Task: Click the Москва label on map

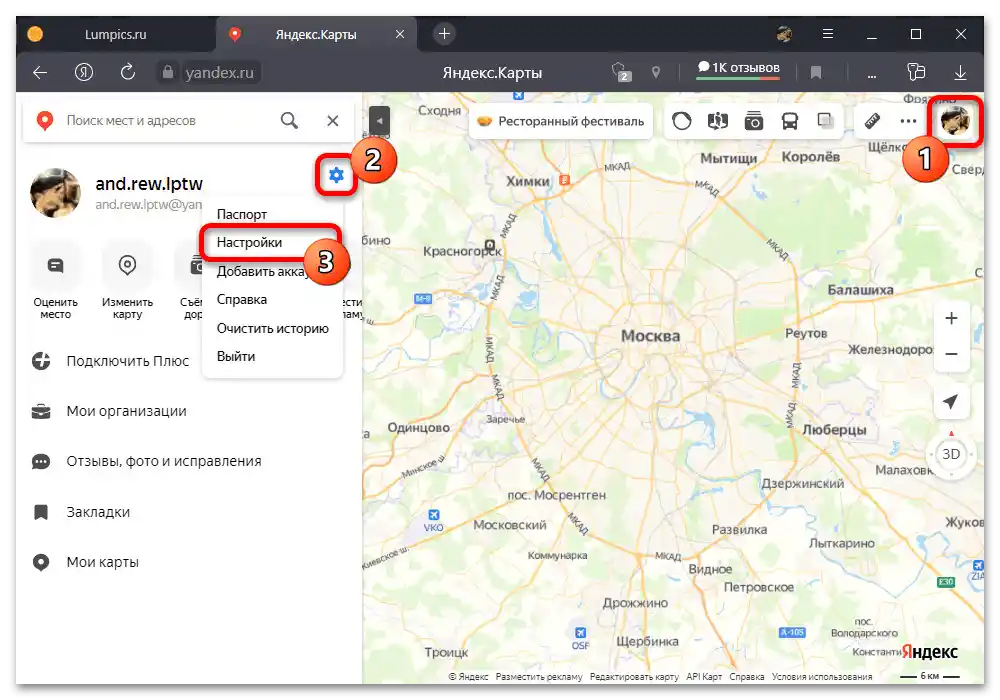Action: tap(651, 336)
